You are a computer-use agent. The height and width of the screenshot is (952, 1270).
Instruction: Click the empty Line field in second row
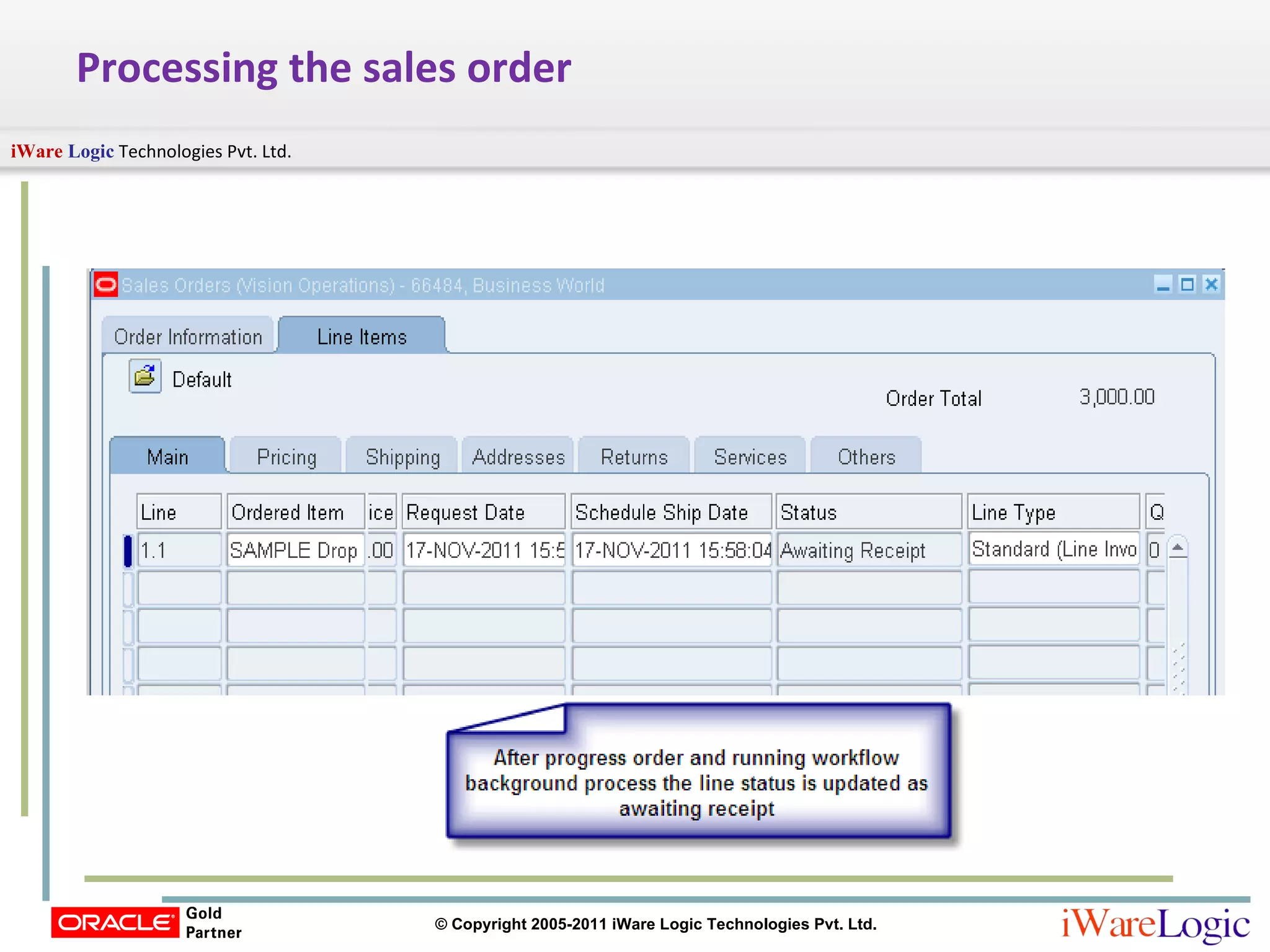pyautogui.click(x=179, y=588)
